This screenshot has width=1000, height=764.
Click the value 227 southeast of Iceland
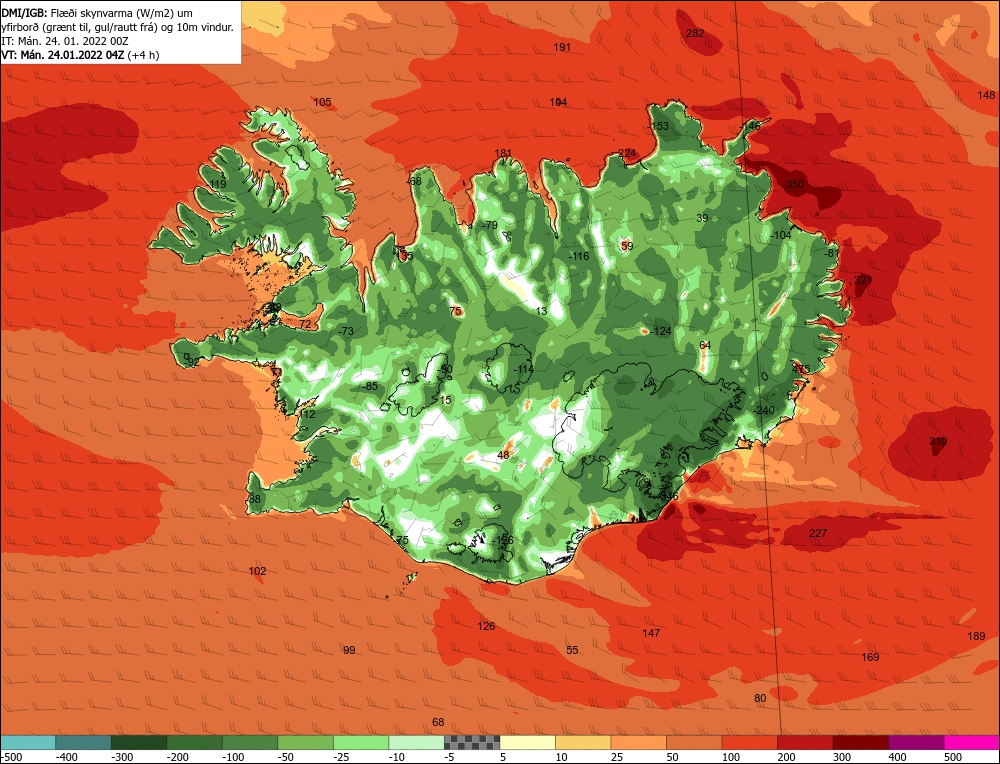(818, 533)
